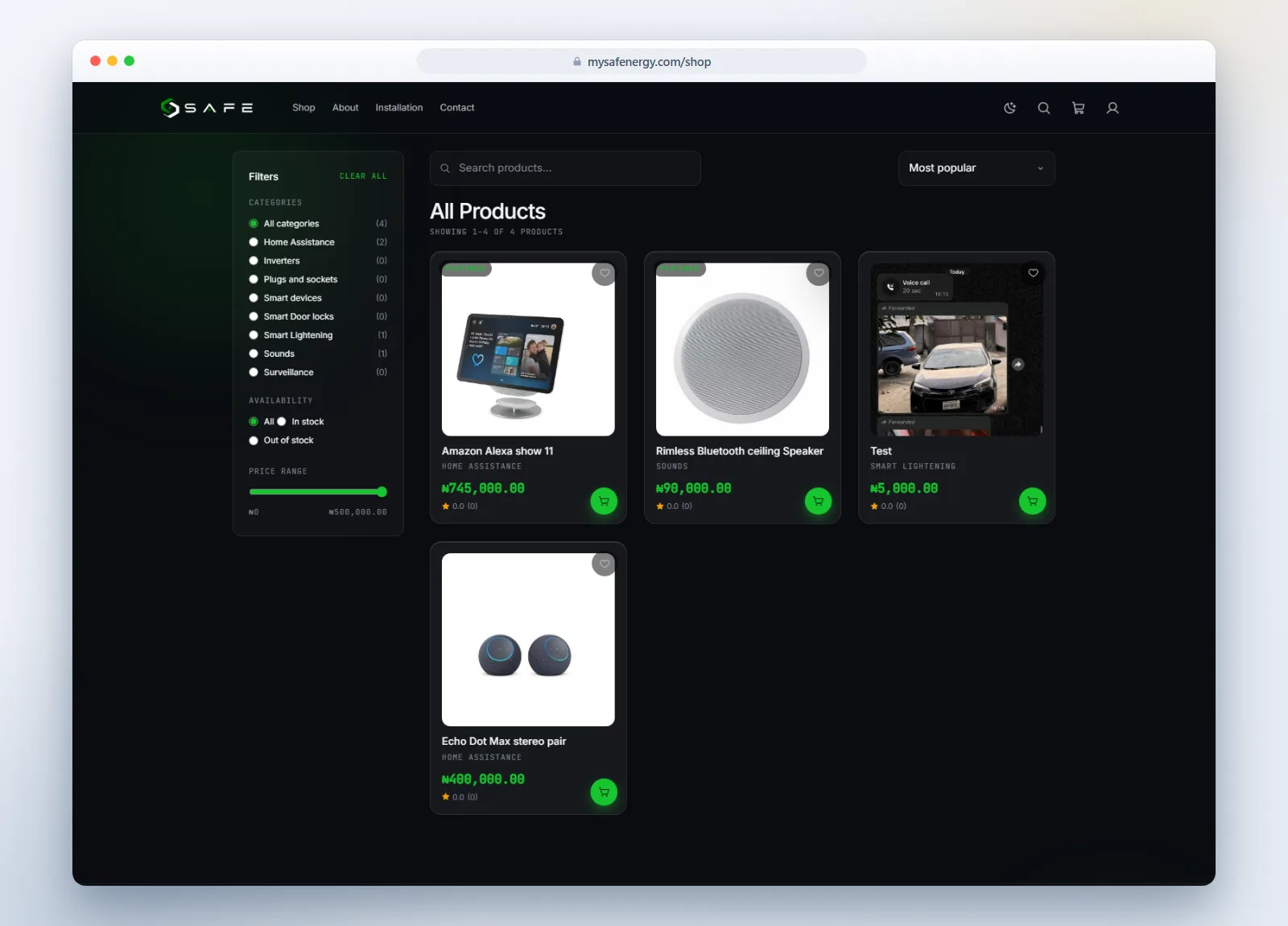Open the Amazon Alexa show 11 image
The image size is (1288, 926).
pos(528,349)
